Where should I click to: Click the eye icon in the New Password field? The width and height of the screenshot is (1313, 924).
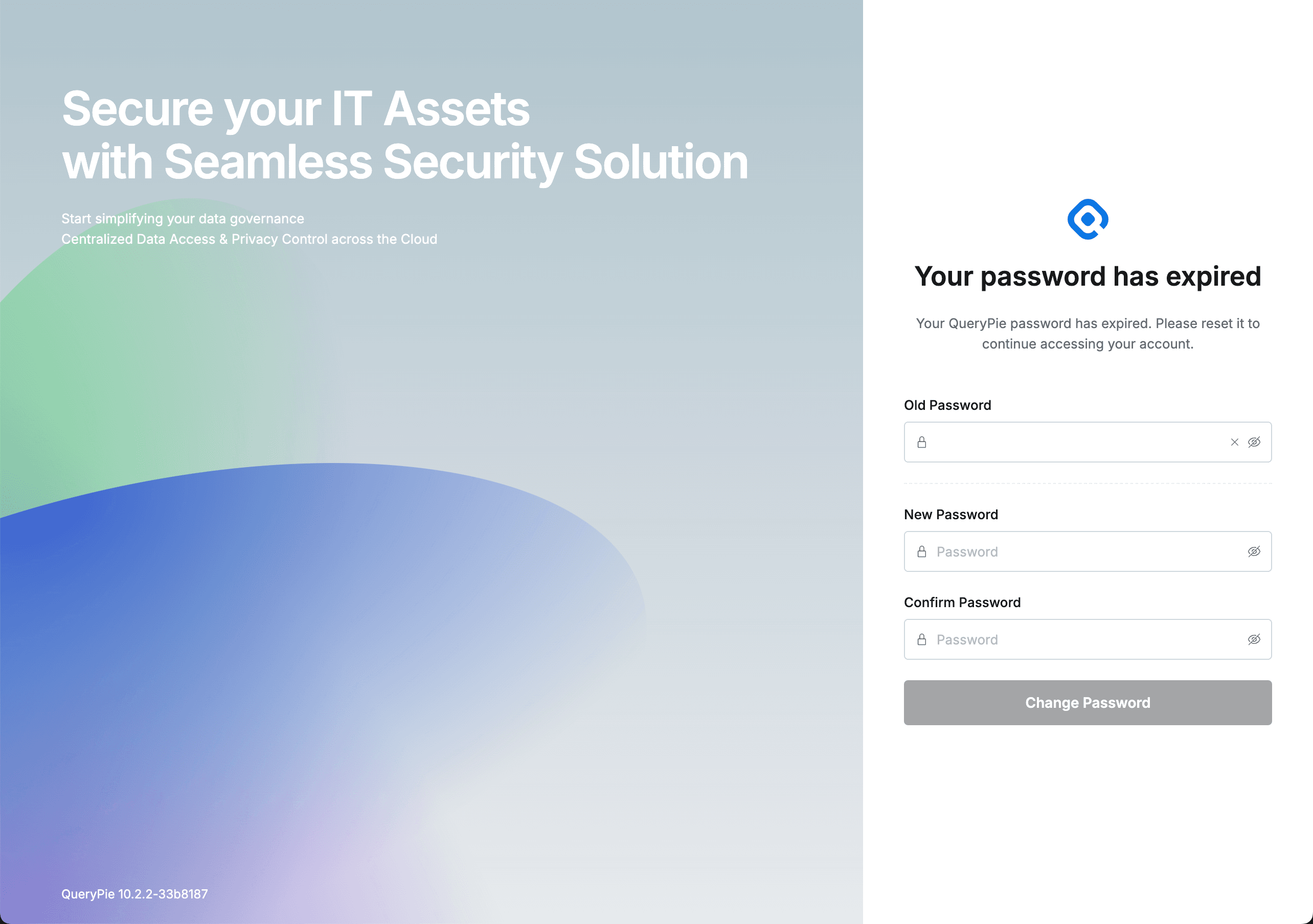pyautogui.click(x=1254, y=551)
